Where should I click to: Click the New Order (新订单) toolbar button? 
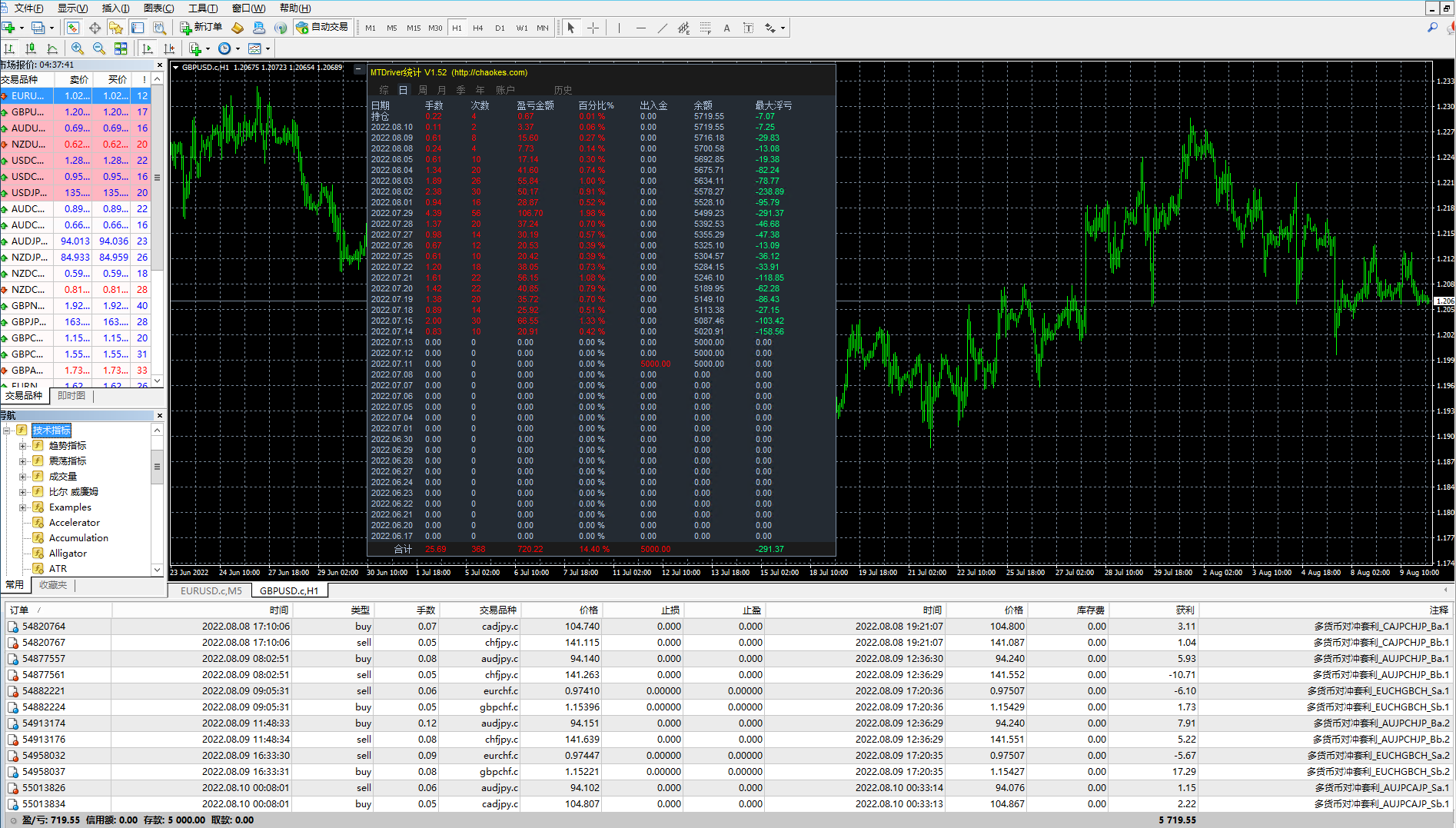pyautogui.click(x=201, y=28)
